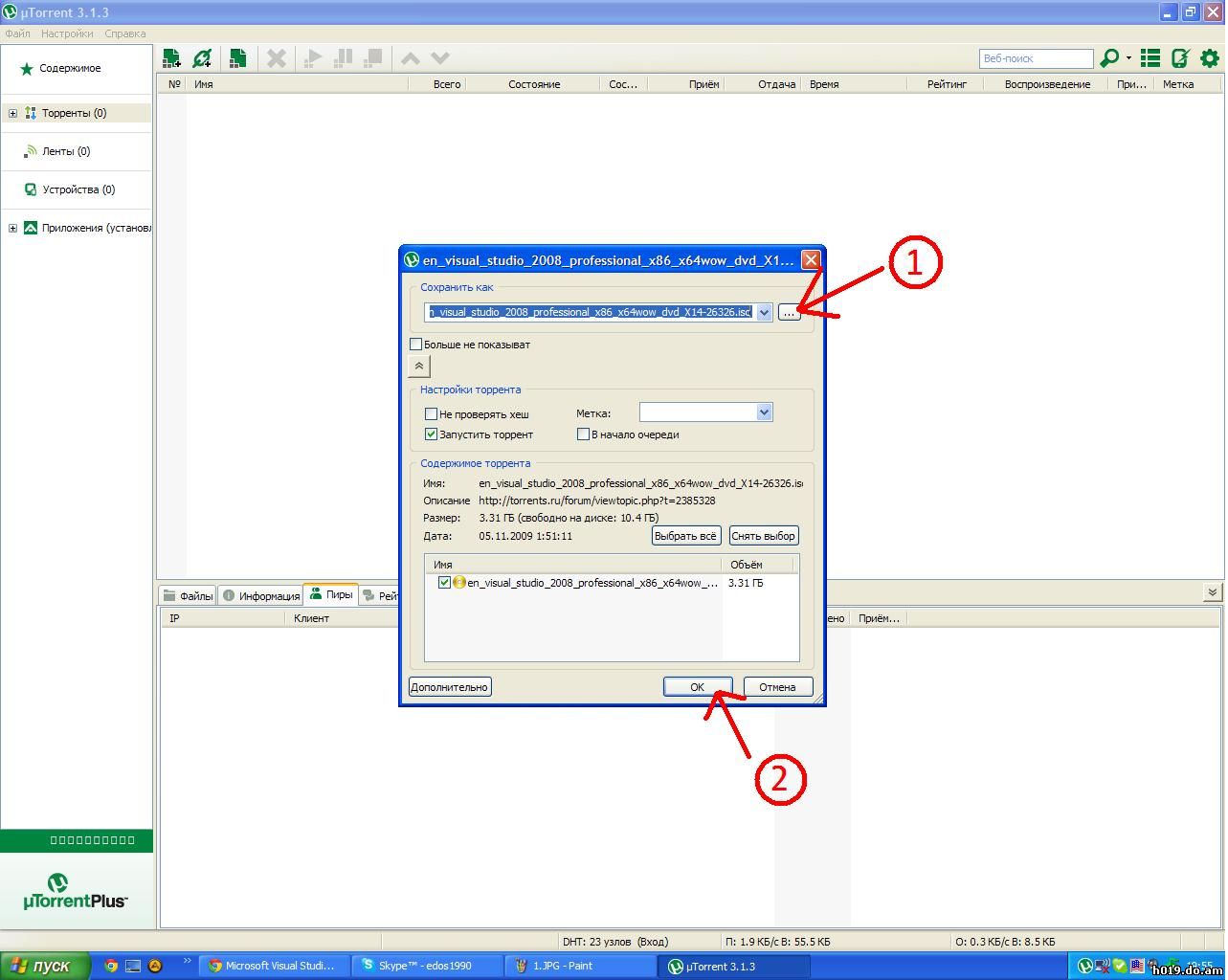
Task: Toggle Больше не показыват checkbox
Action: click(415, 344)
